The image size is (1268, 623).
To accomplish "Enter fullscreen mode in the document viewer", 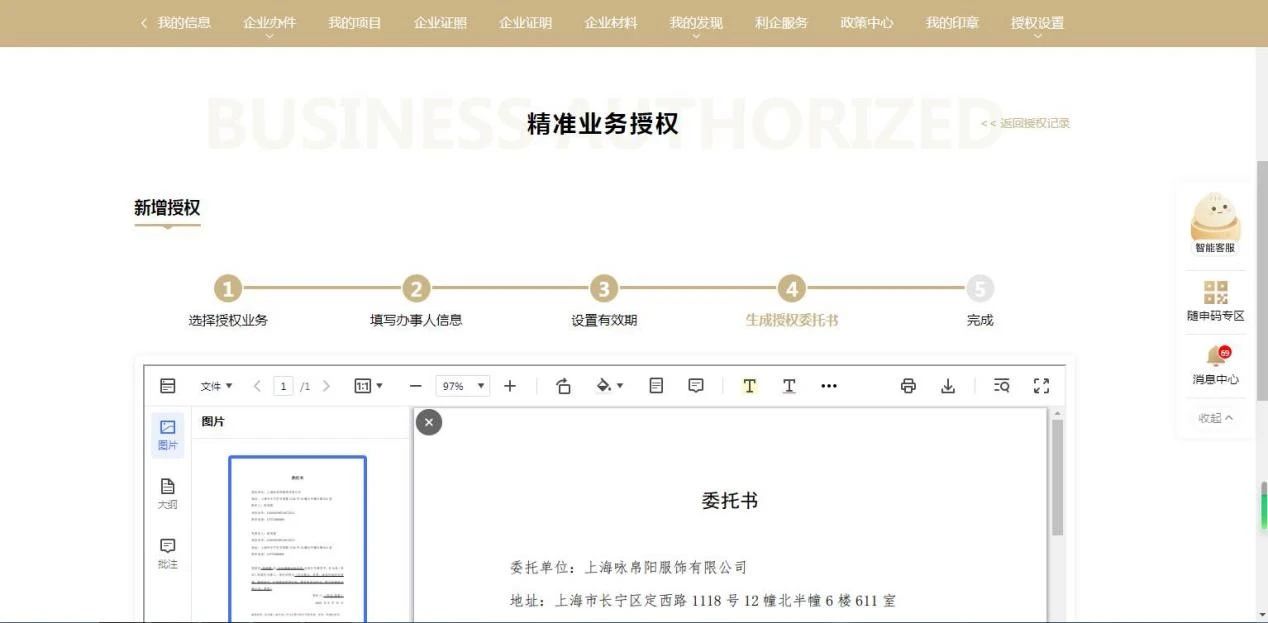I will 1041,386.
